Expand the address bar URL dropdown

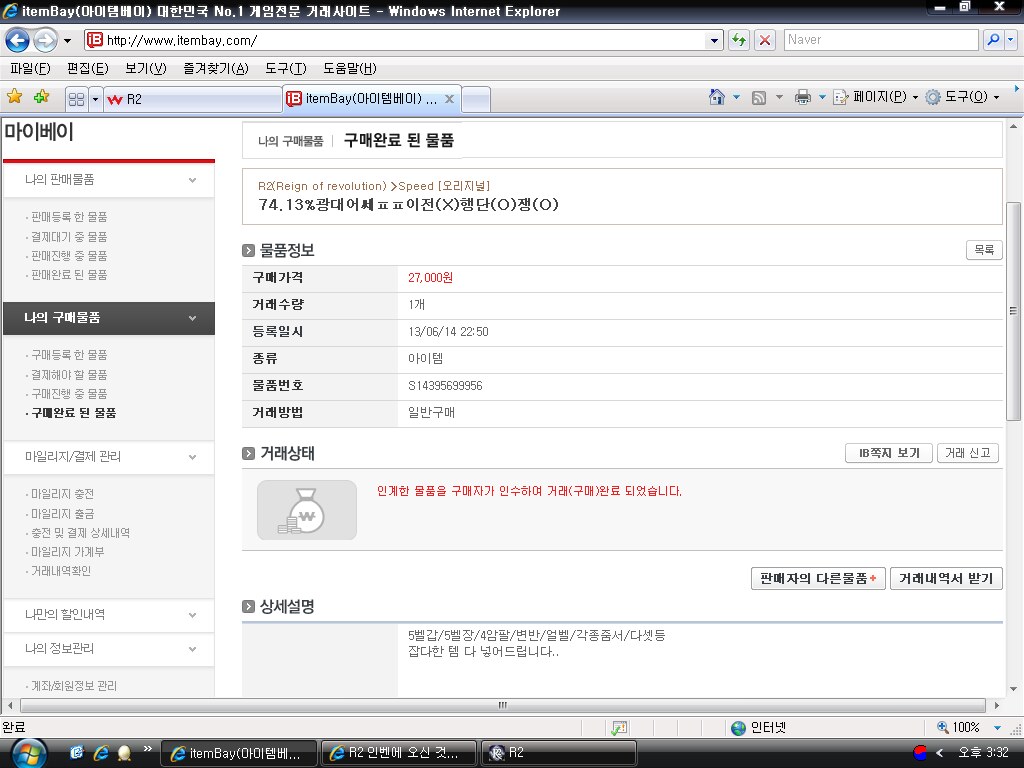click(x=714, y=40)
